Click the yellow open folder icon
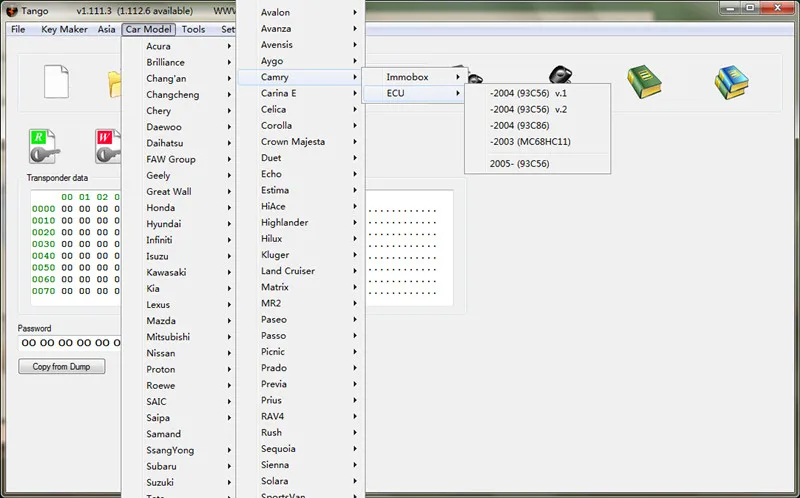 [x=115, y=84]
